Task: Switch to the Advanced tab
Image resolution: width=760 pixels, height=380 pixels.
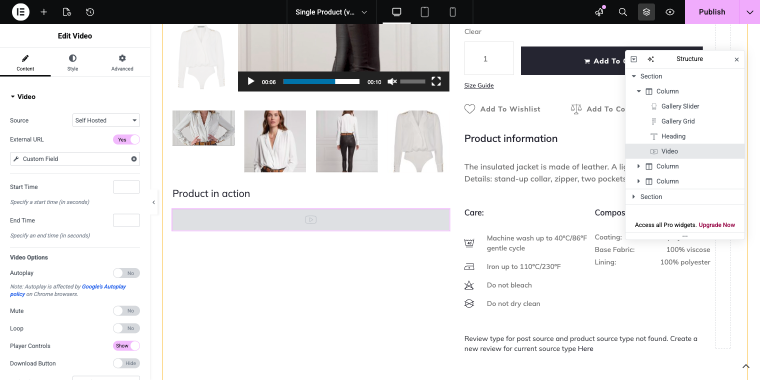Action: click(x=122, y=63)
